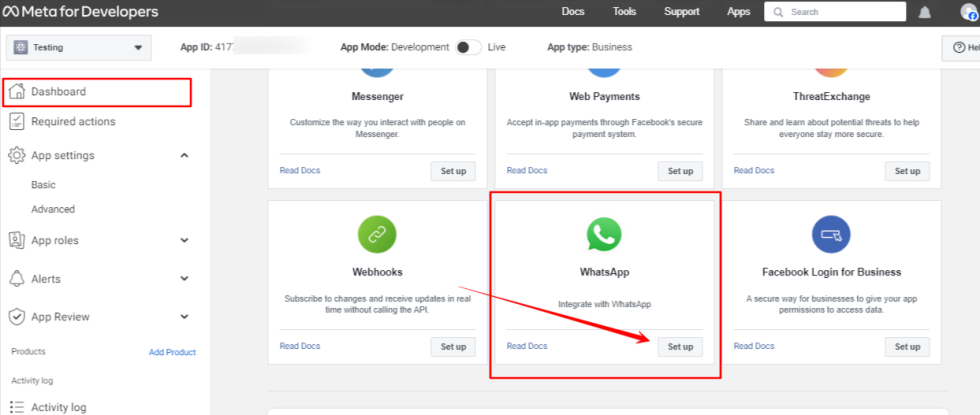Expand the Alerts chevron
The height and width of the screenshot is (415, 980).
pos(184,278)
